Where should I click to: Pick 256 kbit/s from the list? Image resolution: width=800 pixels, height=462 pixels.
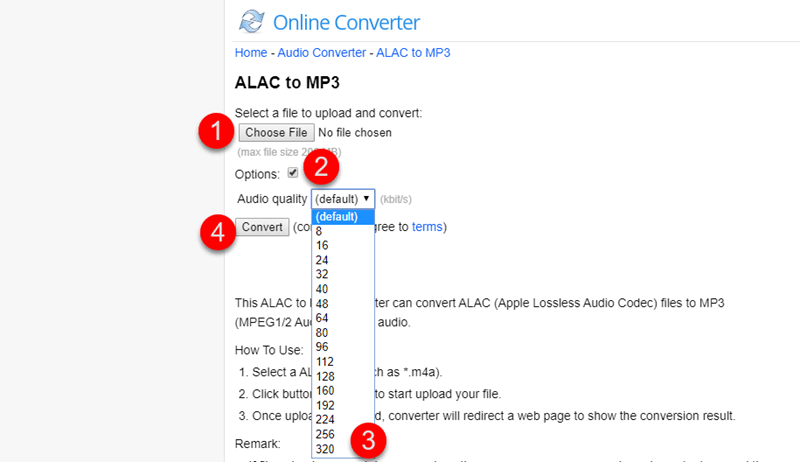tap(324, 435)
